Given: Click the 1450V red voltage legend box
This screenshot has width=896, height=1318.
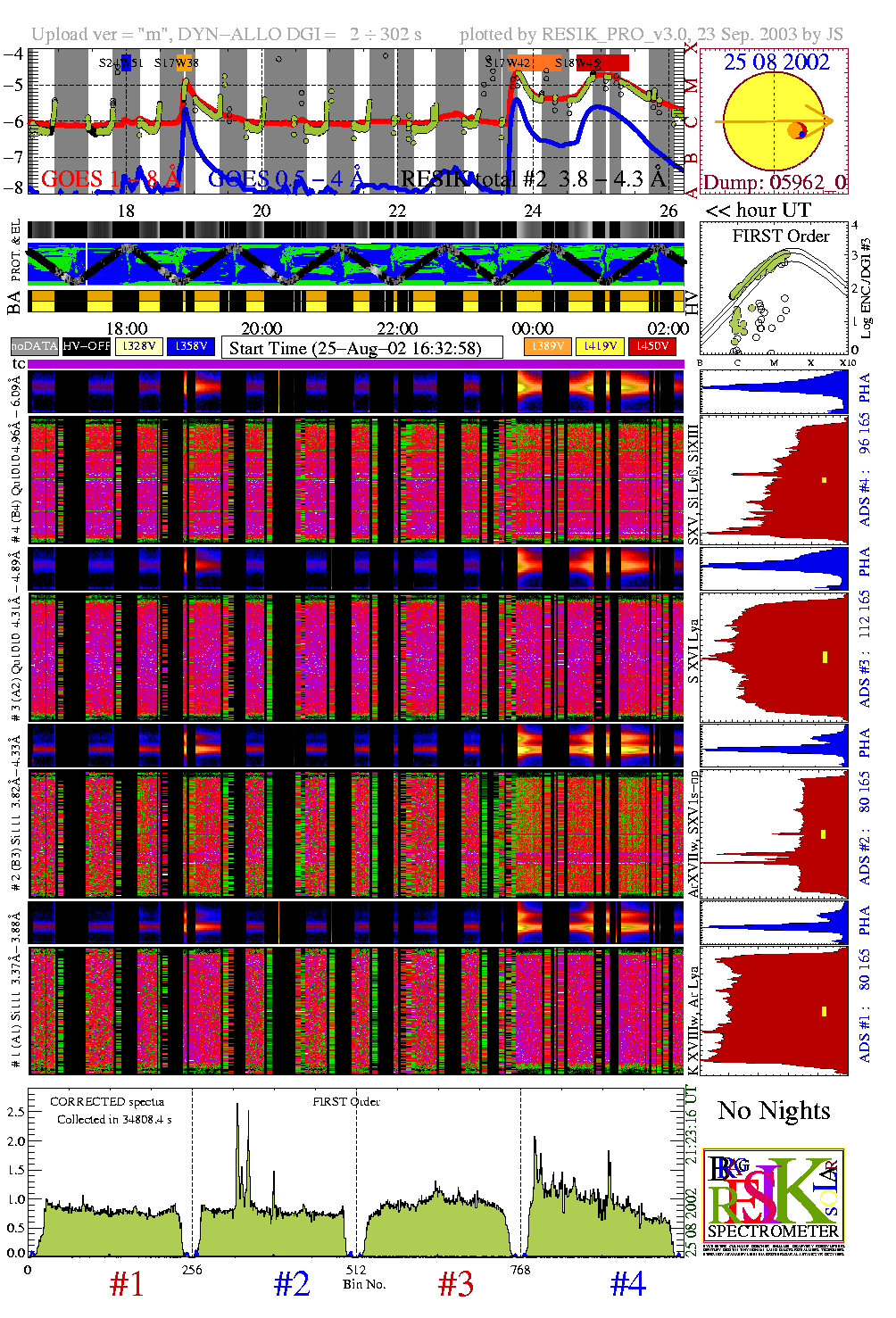Looking at the screenshot, I should [652, 346].
